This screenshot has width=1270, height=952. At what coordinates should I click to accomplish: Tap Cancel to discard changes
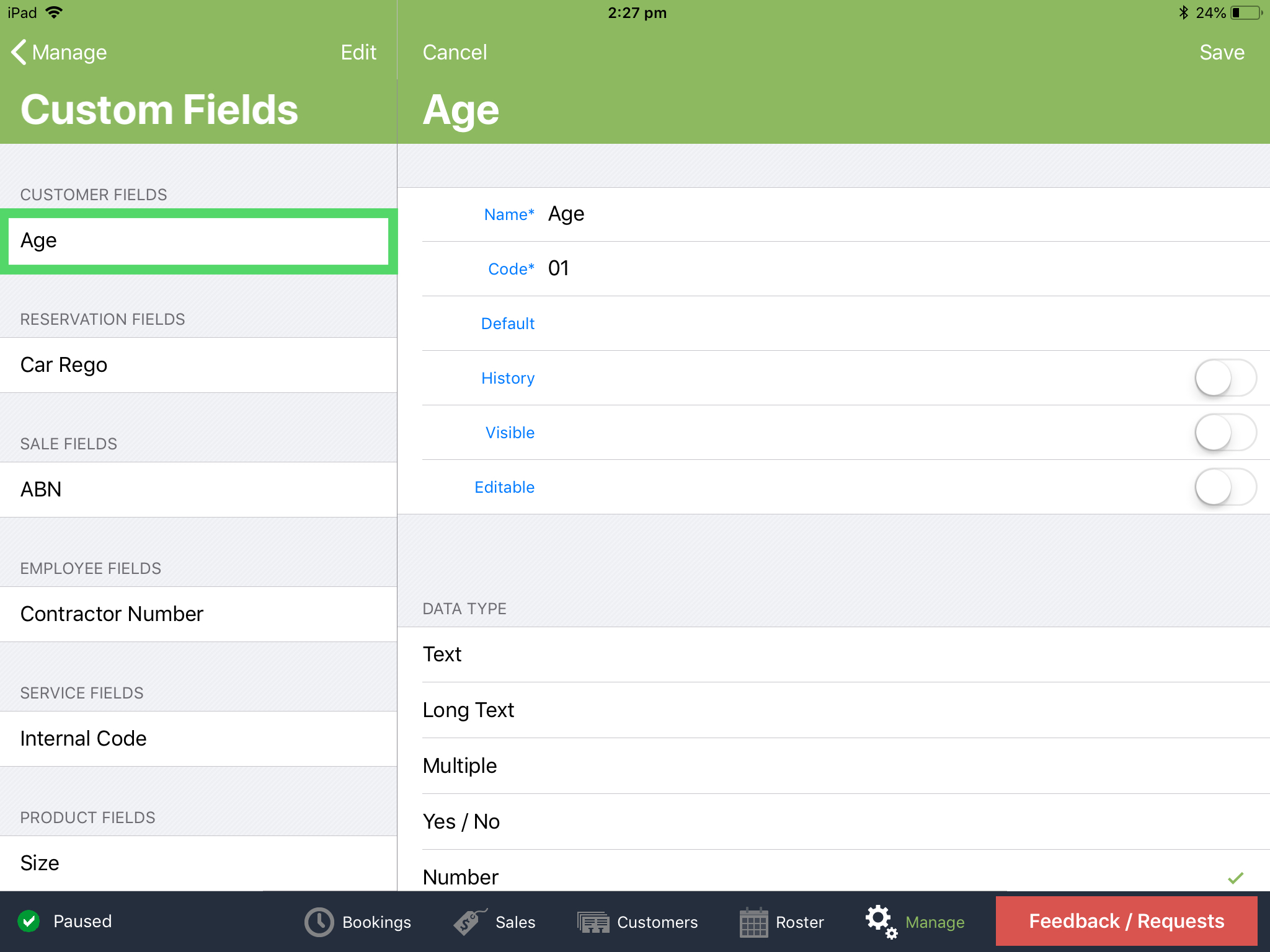(x=455, y=52)
